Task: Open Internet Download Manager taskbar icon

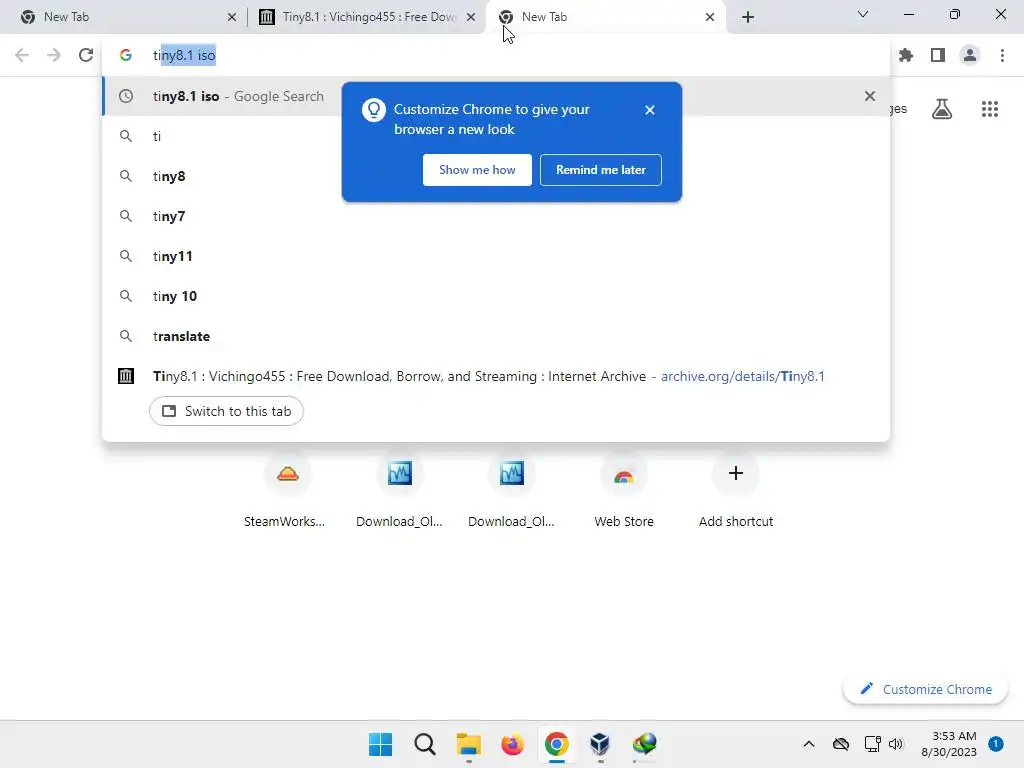Action: pyautogui.click(x=645, y=744)
